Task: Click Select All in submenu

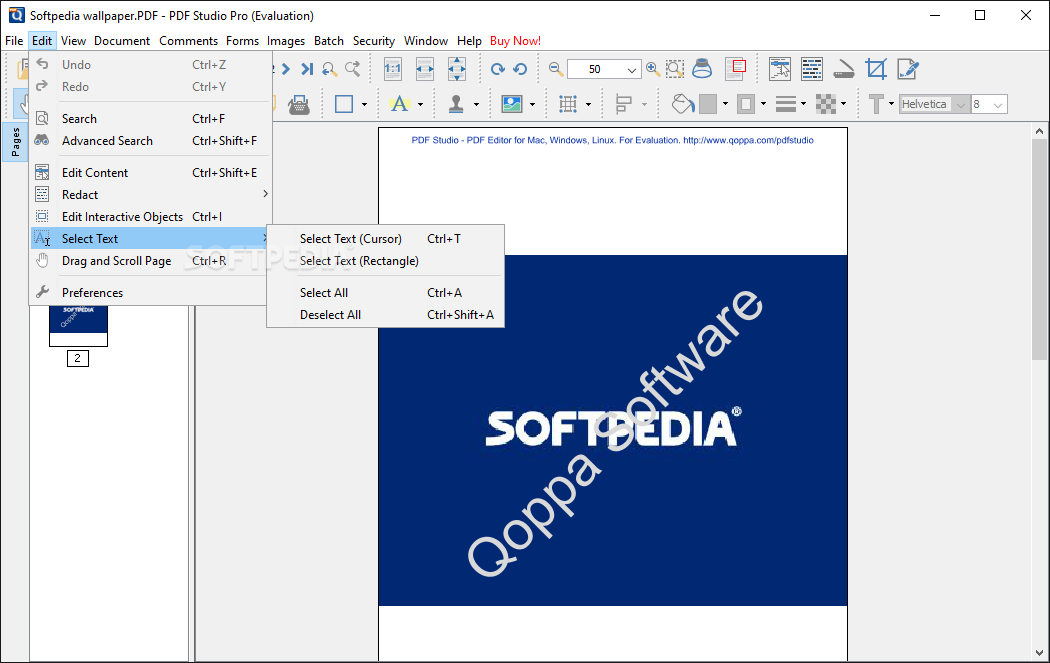Action: coord(385,293)
